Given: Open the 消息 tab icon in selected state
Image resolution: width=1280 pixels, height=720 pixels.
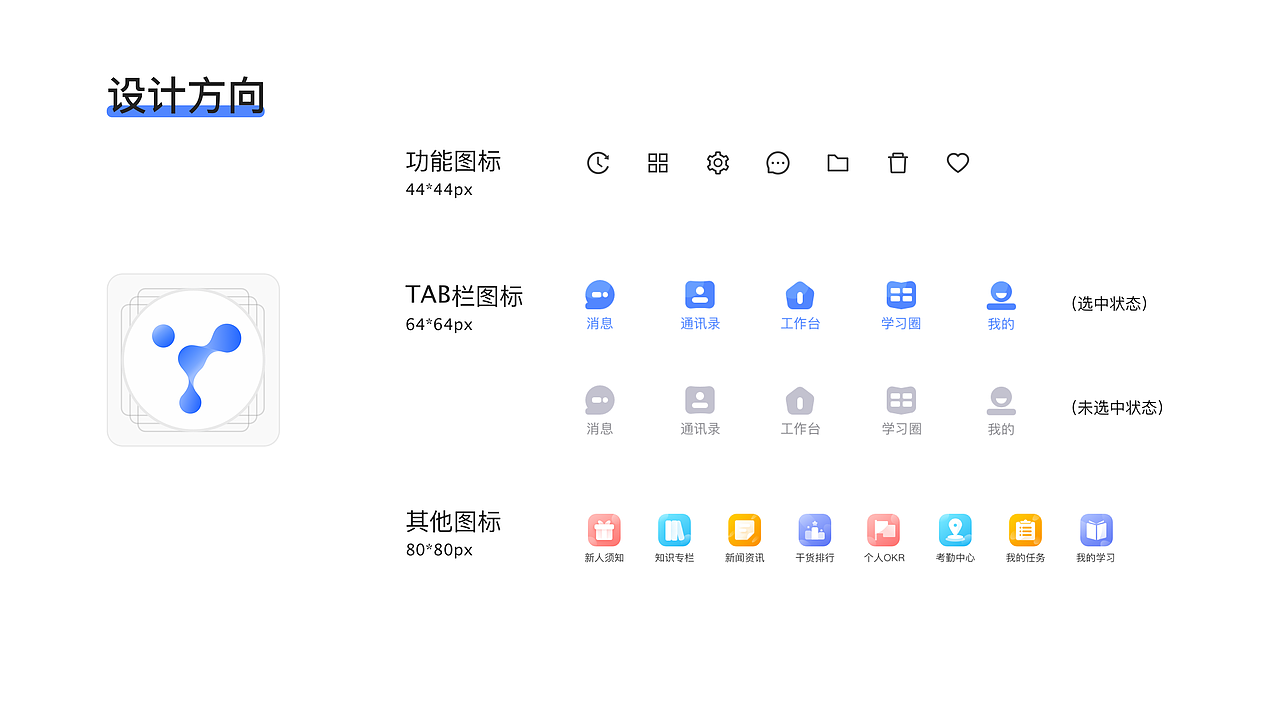Looking at the screenshot, I should [599, 295].
